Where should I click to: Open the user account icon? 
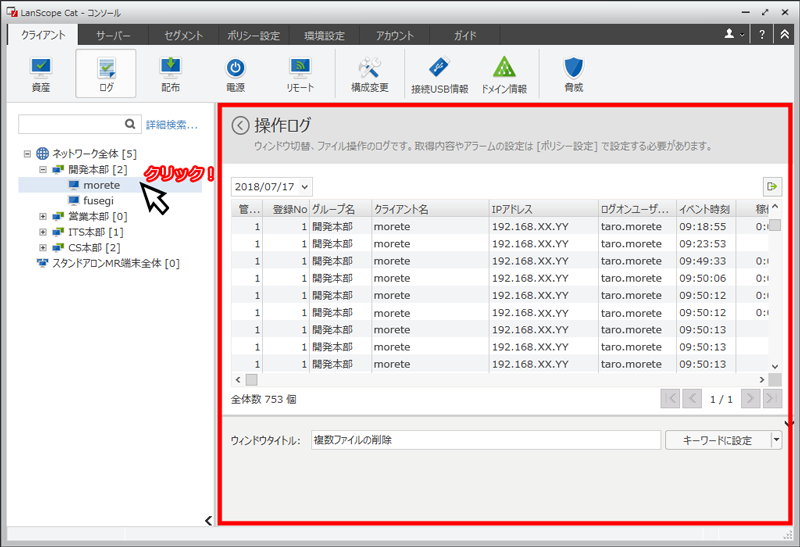pyautogui.click(x=729, y=34)
